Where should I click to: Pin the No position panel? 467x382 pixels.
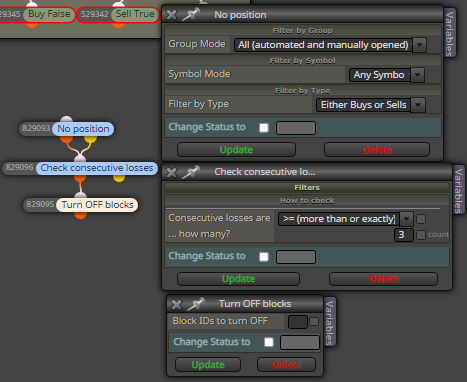tap(191, 14)
